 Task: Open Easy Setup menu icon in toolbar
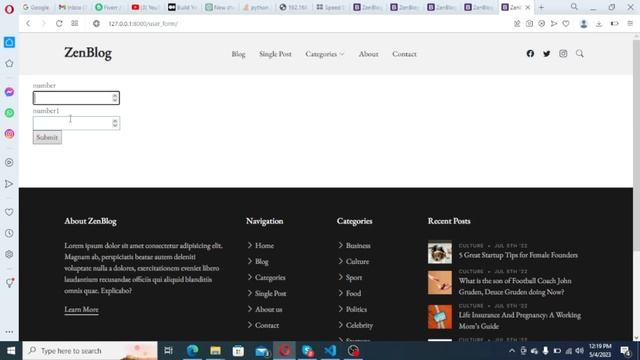tap(630, 24)
